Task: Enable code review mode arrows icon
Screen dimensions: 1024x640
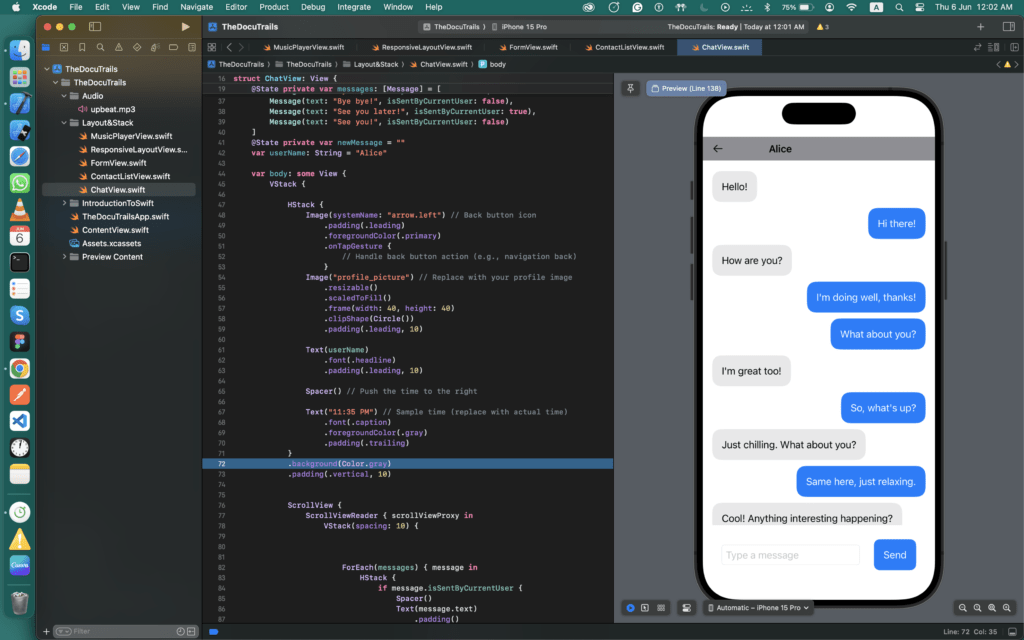Action: 978,47
